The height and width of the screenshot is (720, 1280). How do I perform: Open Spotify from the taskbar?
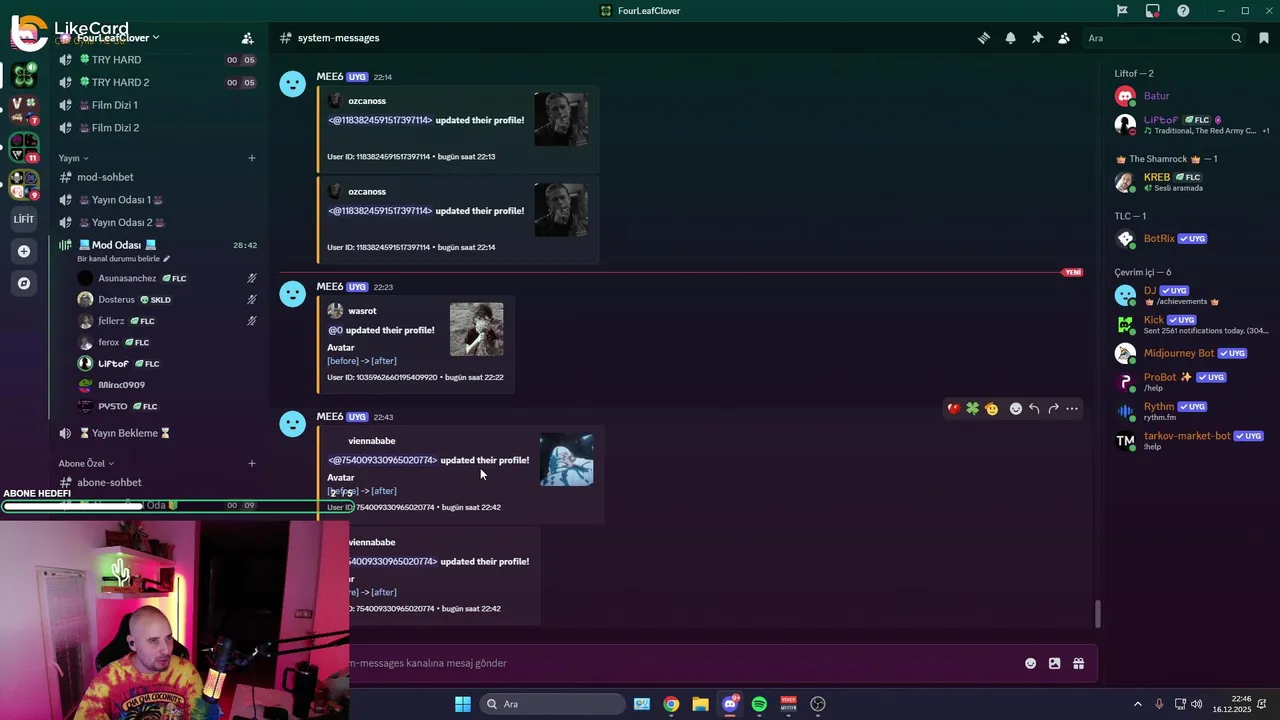[759, 704]
